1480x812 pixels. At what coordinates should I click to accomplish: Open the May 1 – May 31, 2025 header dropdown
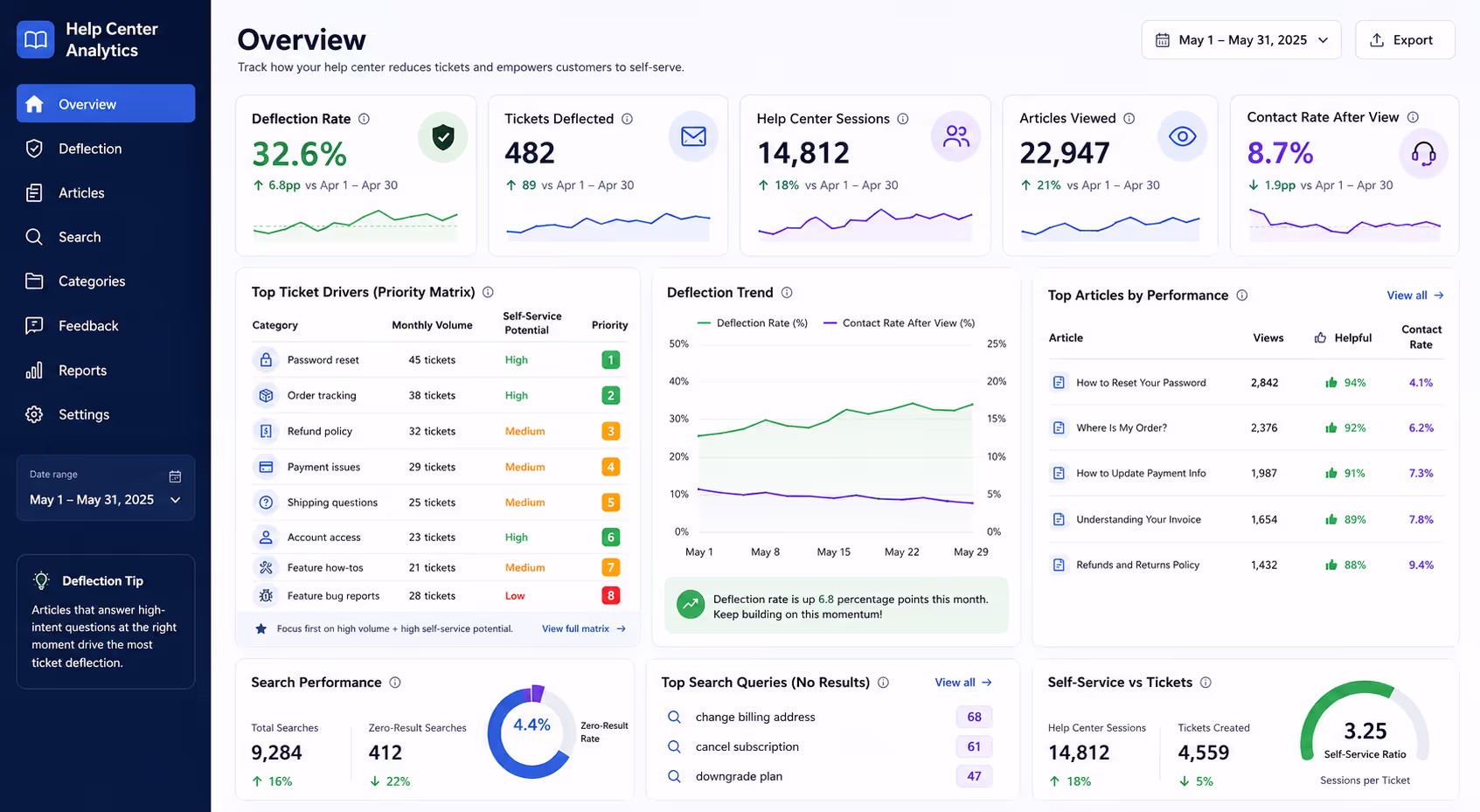(1241, 40)
